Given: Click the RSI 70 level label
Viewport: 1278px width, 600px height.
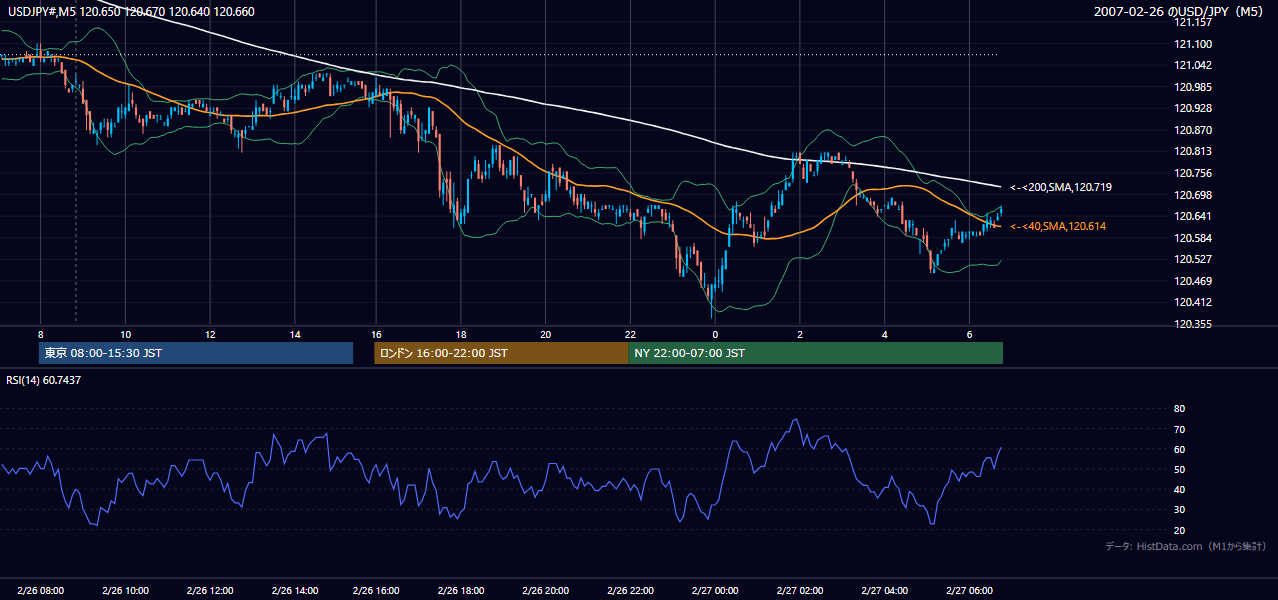Looking at the screenshot, I should coord(1179,429).
